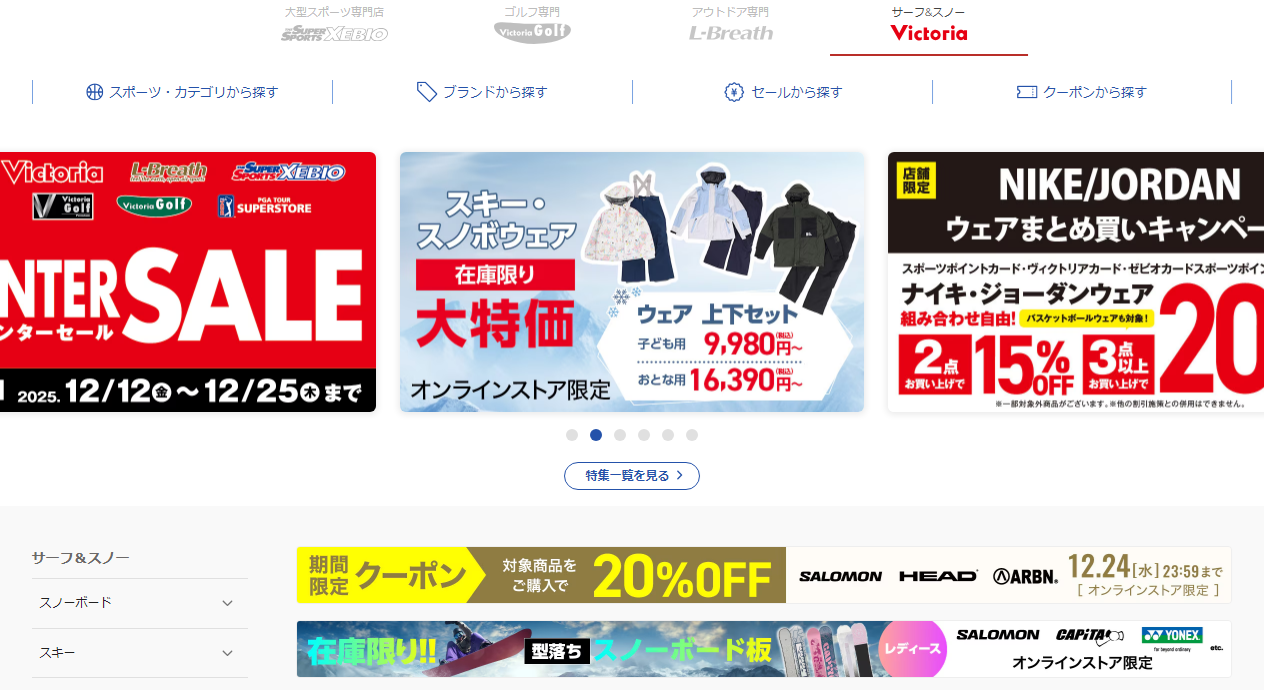The height and width of the screenshot is (690, 1264).
Task: Open the NIKE/JORDAN campaign banner
Action: coord(1076,282)
